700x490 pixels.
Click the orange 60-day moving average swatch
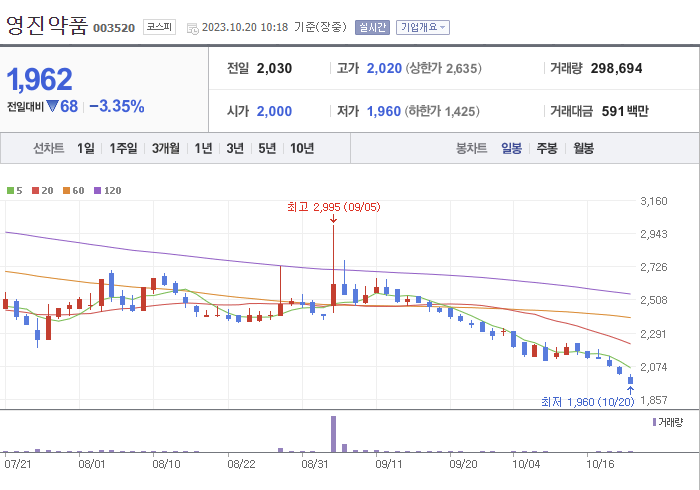67,191
